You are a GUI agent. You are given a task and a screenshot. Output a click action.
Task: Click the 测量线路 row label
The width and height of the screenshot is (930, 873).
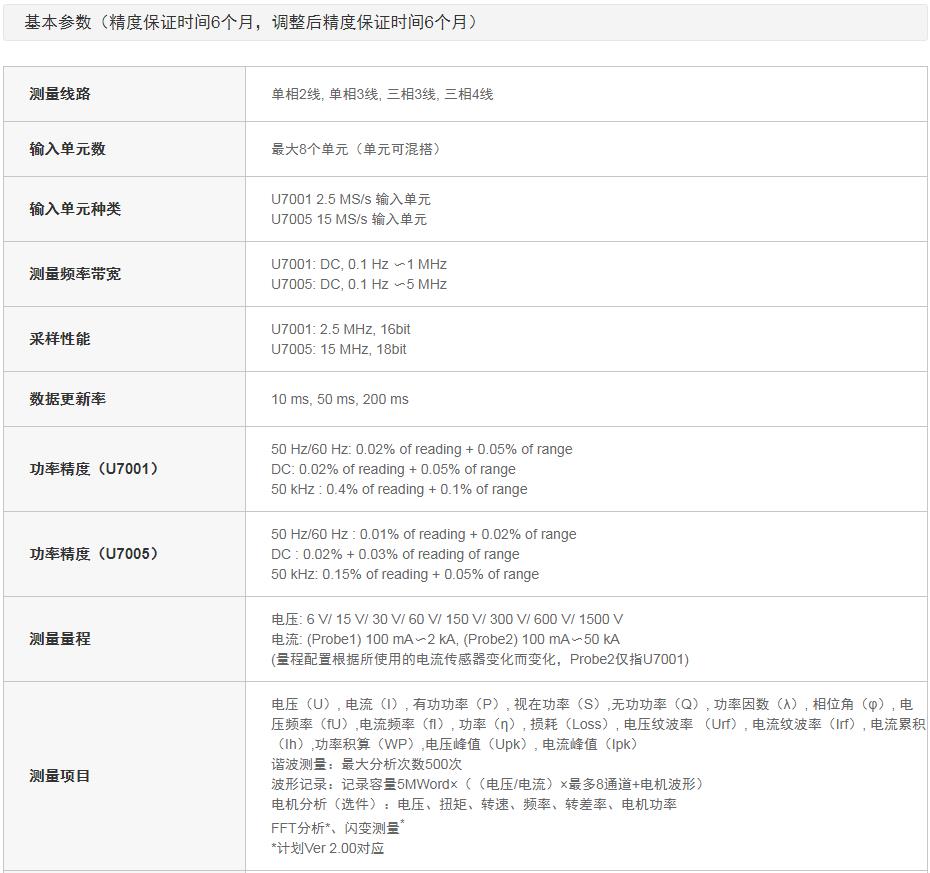coord(60,94)
